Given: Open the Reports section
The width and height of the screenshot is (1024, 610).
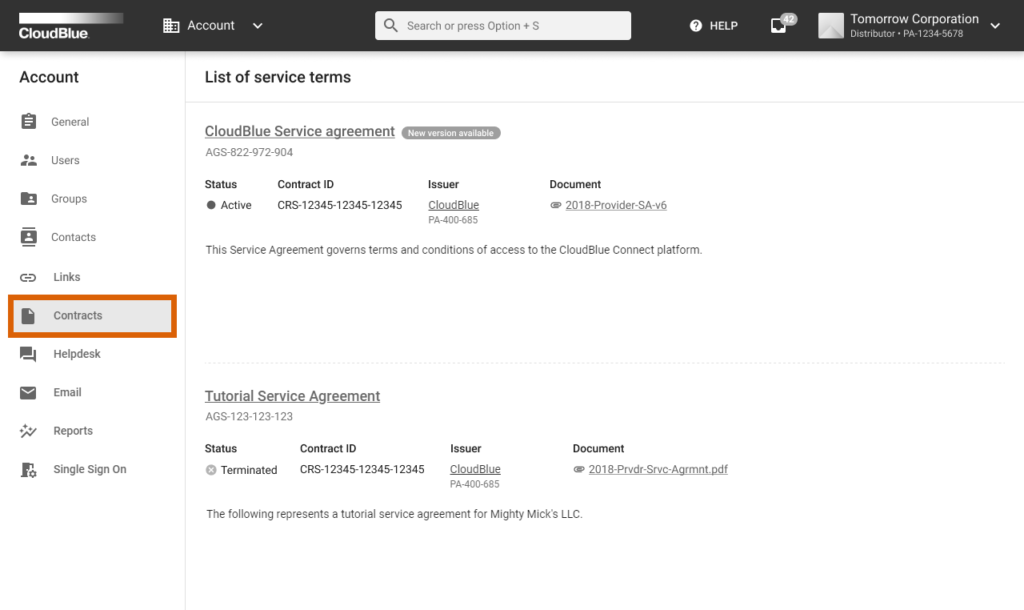Looking at the screenshot, I should pos(72,430).
